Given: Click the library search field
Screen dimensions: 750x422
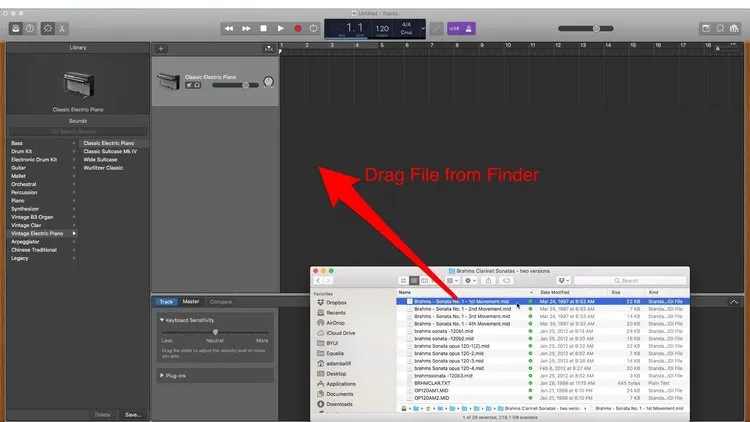Looking at the screenshot, I should (78, 132).
